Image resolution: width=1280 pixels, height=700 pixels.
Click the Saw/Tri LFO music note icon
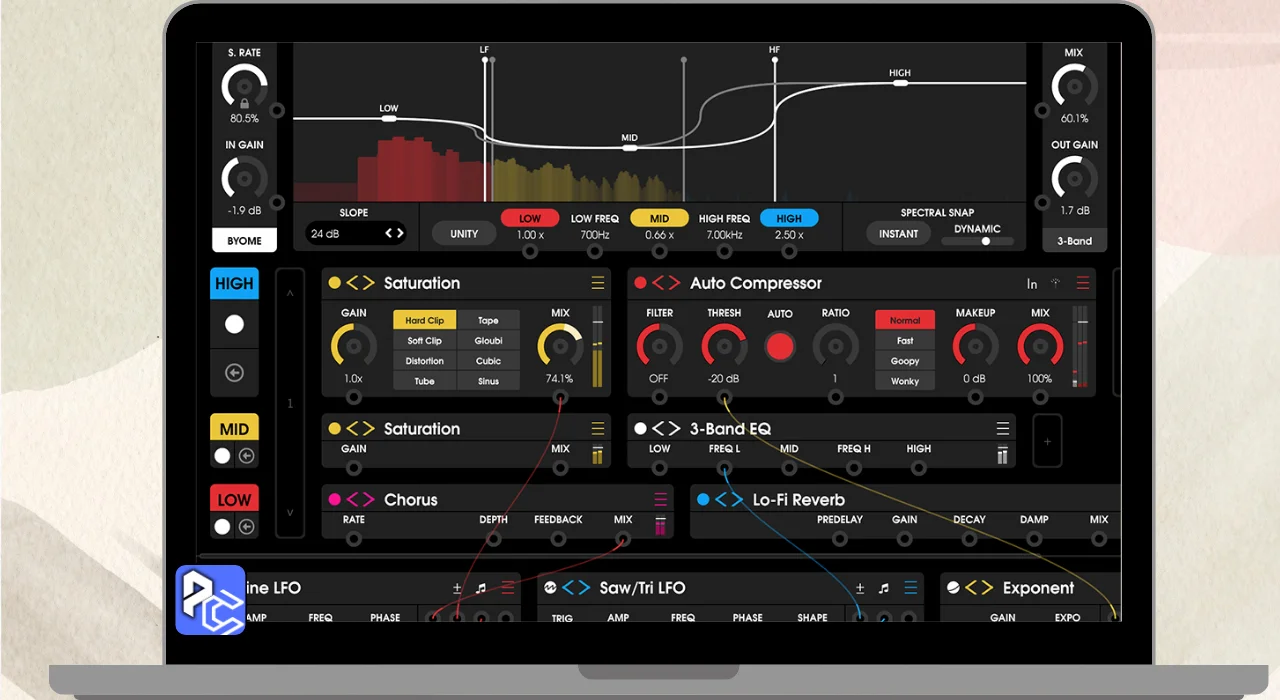[883, 588]
